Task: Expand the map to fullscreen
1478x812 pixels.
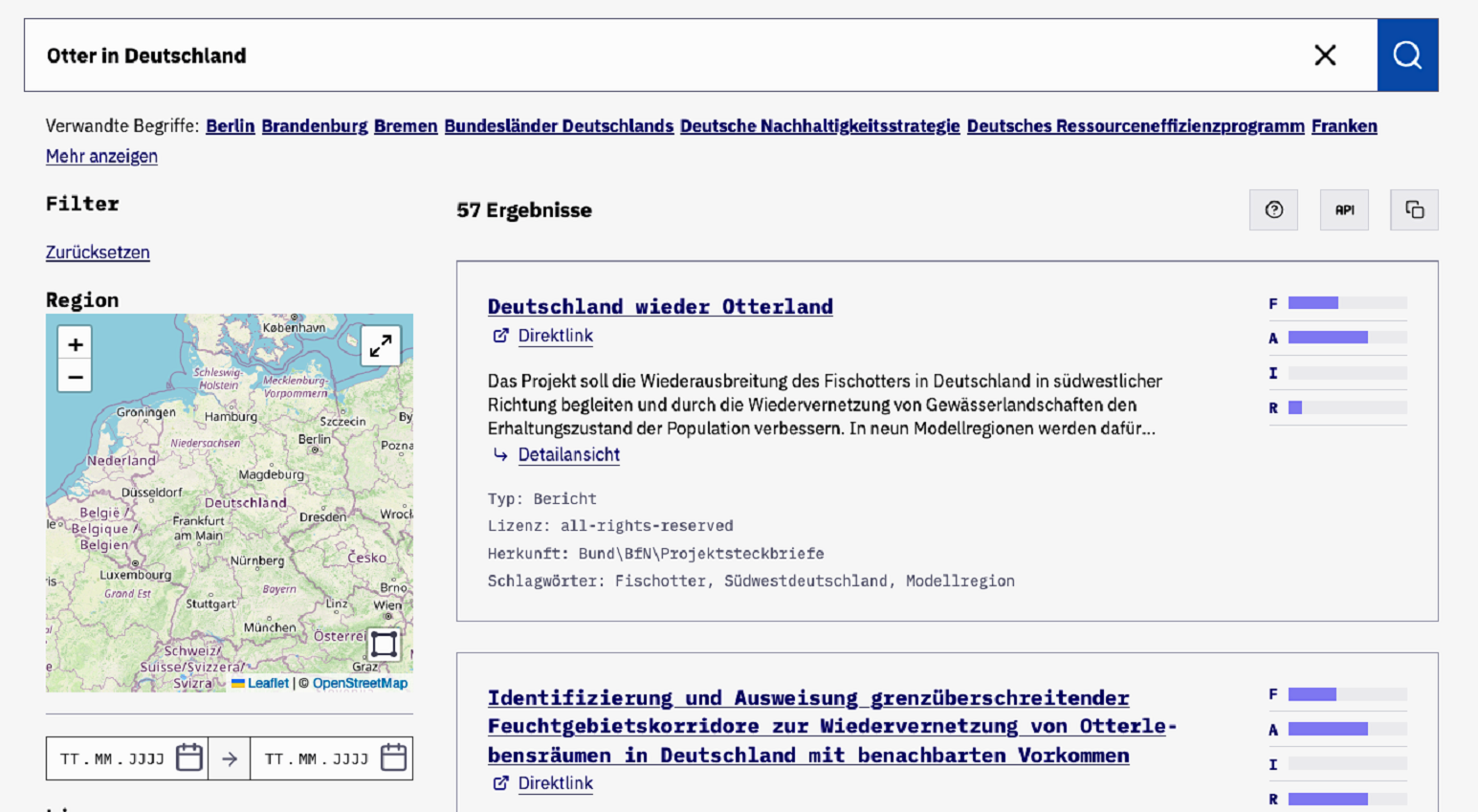Action: pyautogui.click(x=381, y=345)
